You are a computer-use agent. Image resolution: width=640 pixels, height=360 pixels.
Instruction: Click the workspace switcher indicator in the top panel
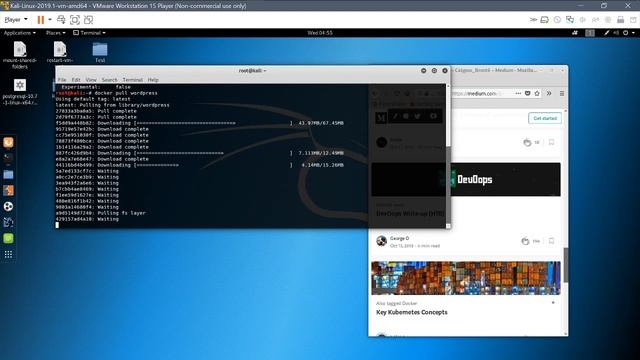pos(590,33)
